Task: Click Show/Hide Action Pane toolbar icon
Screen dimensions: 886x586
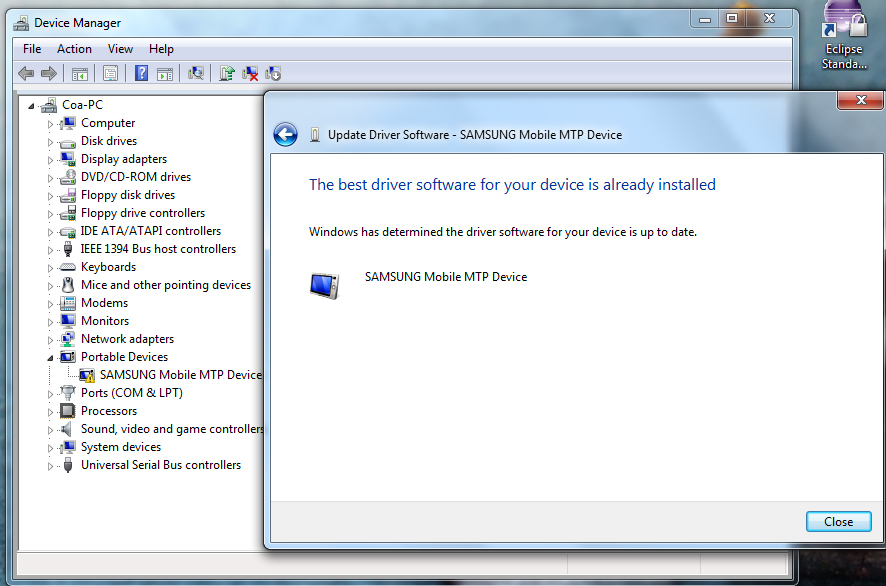Action: (165, 73)
